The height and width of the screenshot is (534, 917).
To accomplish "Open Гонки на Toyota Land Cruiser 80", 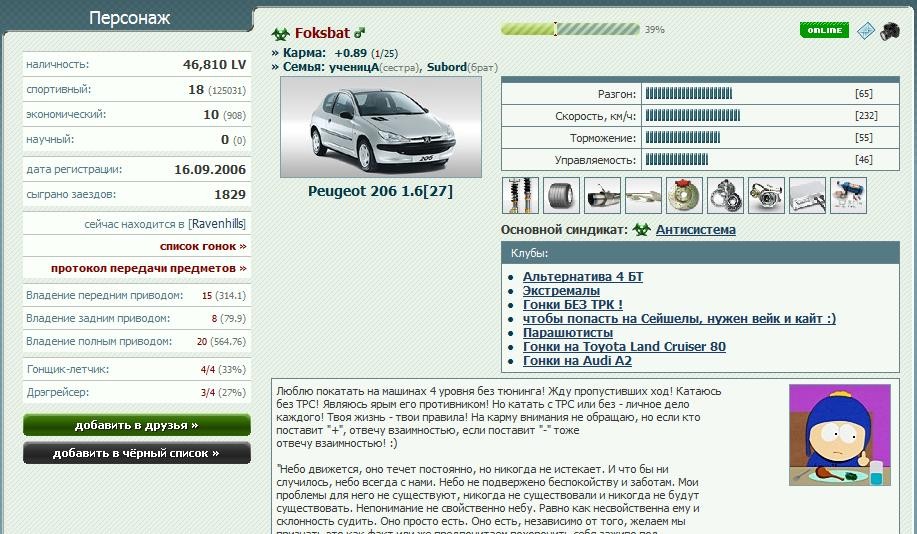I will (624, 347).
